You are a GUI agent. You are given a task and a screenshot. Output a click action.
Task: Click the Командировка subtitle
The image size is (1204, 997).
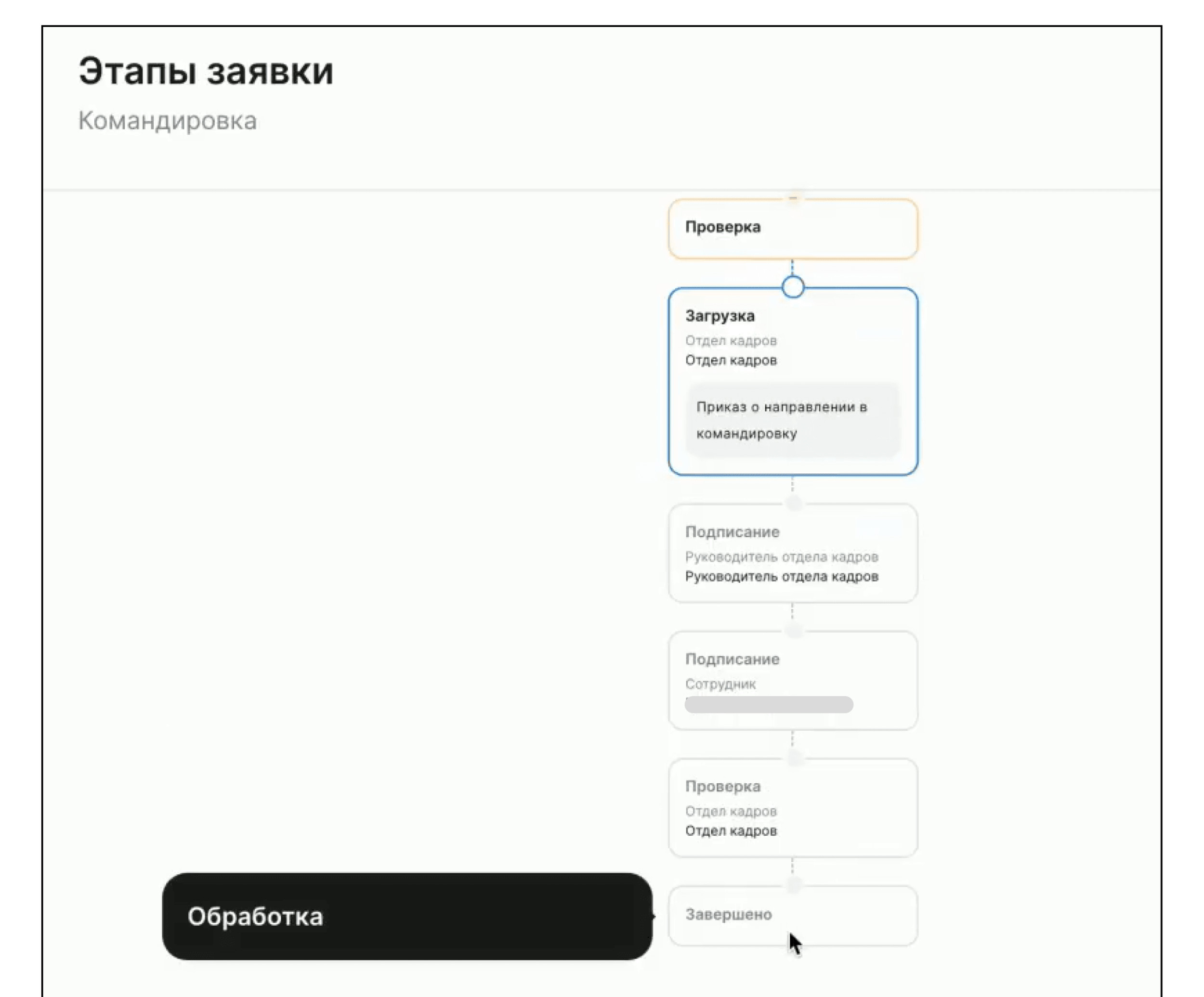point(167,121)
